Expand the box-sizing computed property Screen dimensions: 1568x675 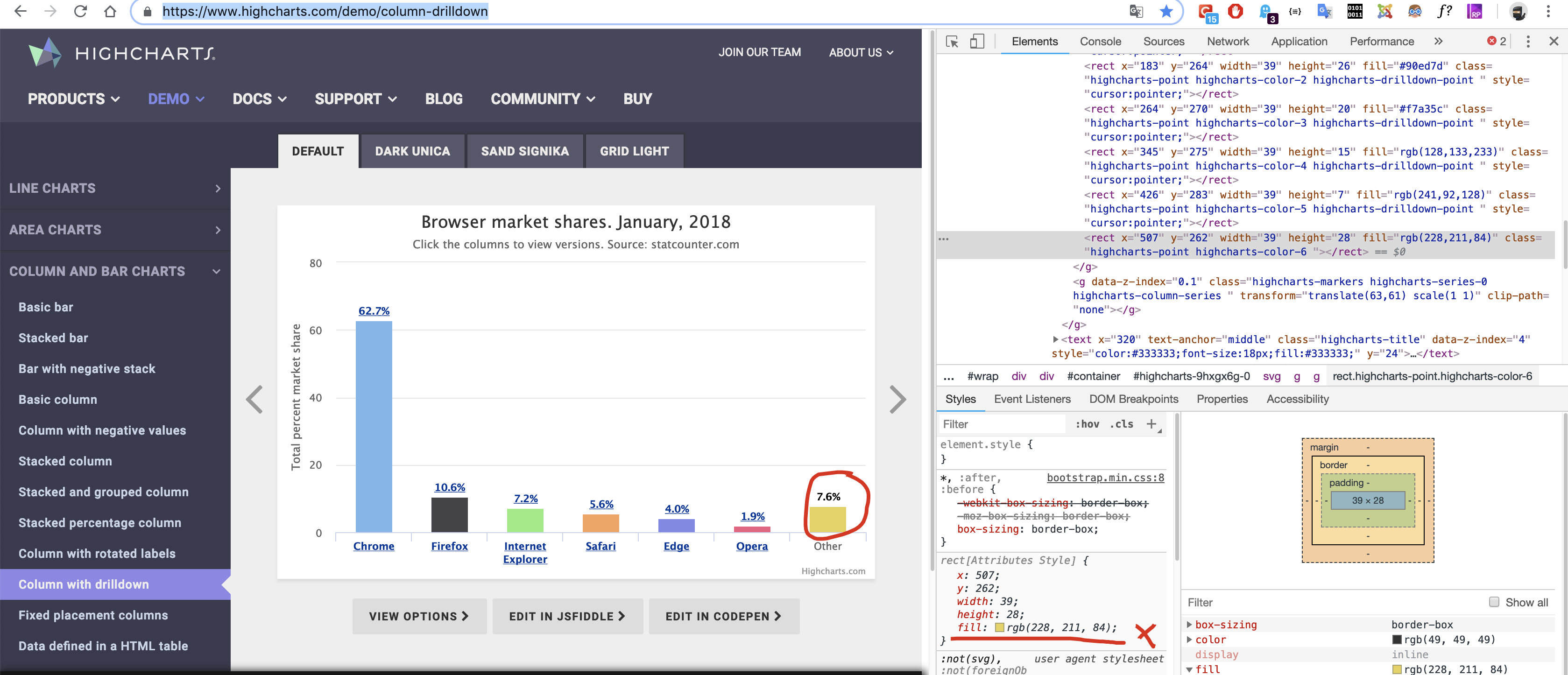1189,625
